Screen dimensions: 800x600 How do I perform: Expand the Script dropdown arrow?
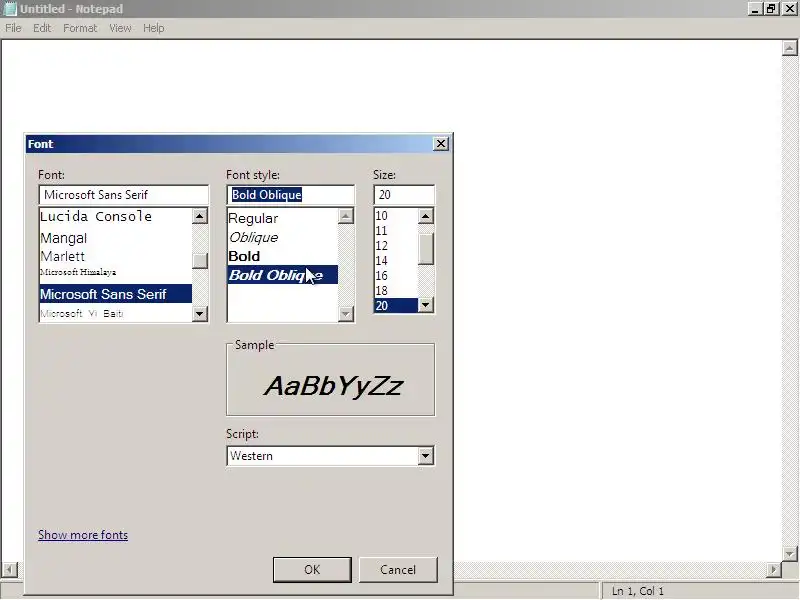[426, 456]
